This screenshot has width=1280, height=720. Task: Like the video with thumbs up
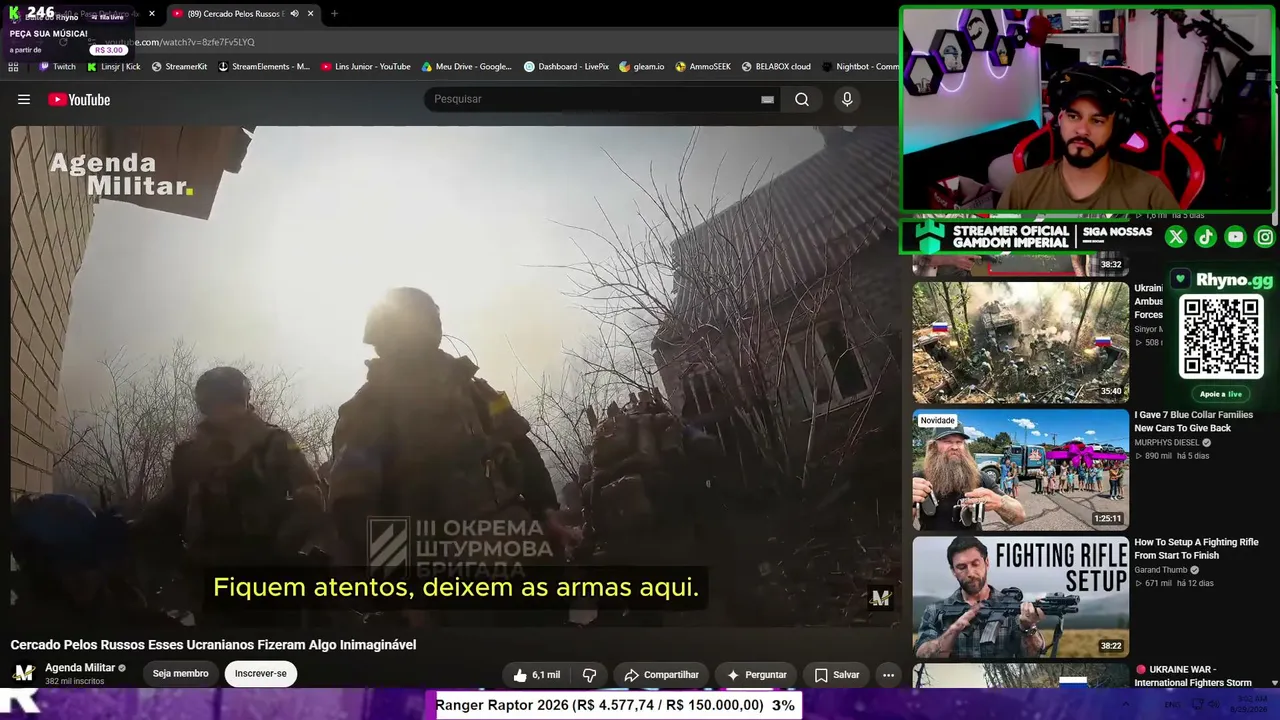[x=536, y=675]
